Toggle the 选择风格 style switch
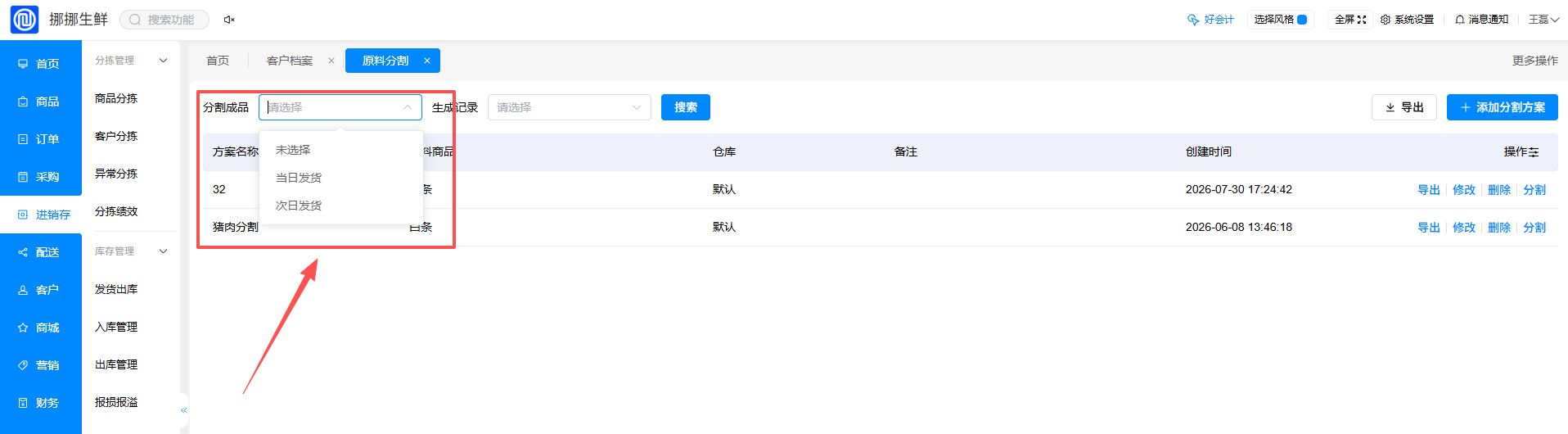This screenshot has height=434, width=1568. coord(1302,20)
